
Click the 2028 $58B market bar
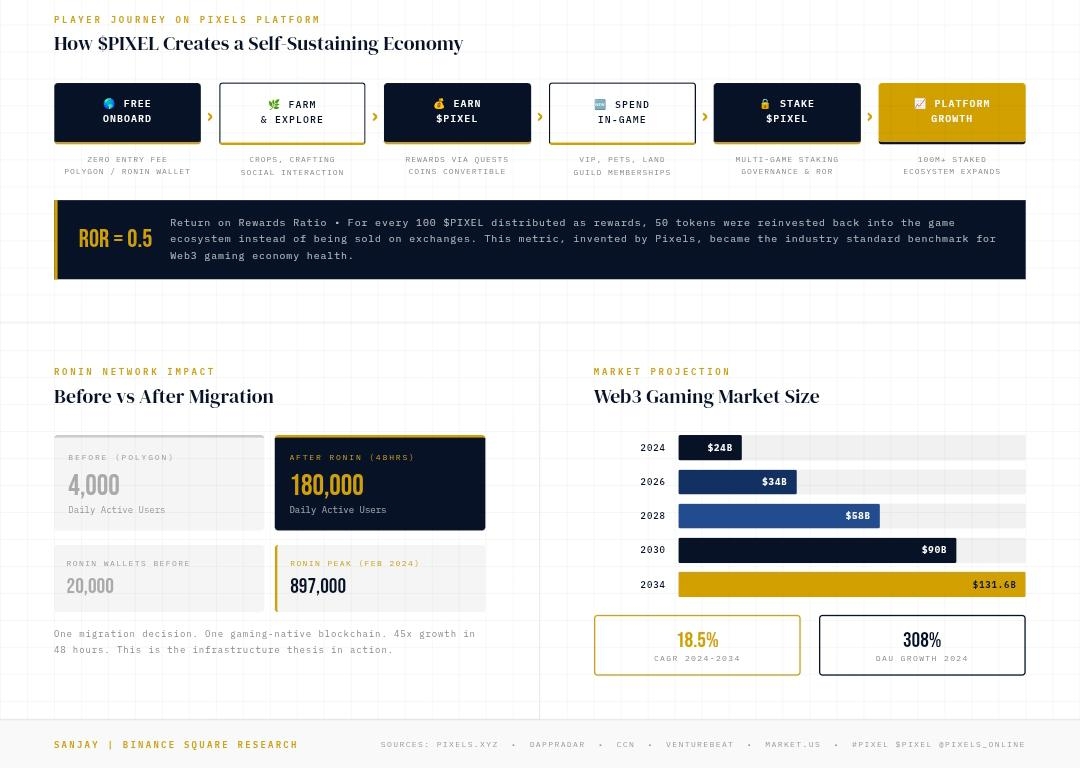click(x=779, y=516)
